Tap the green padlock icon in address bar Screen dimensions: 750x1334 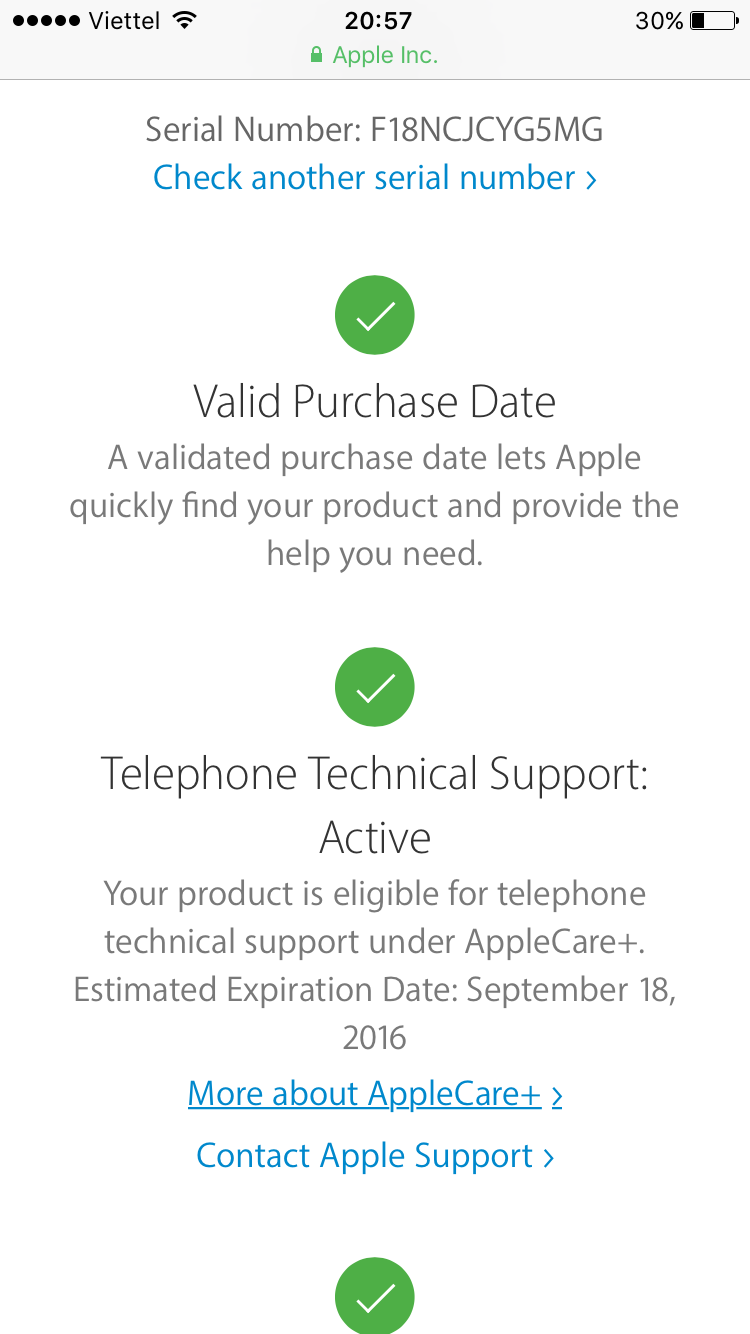click(x=317, y=56)
